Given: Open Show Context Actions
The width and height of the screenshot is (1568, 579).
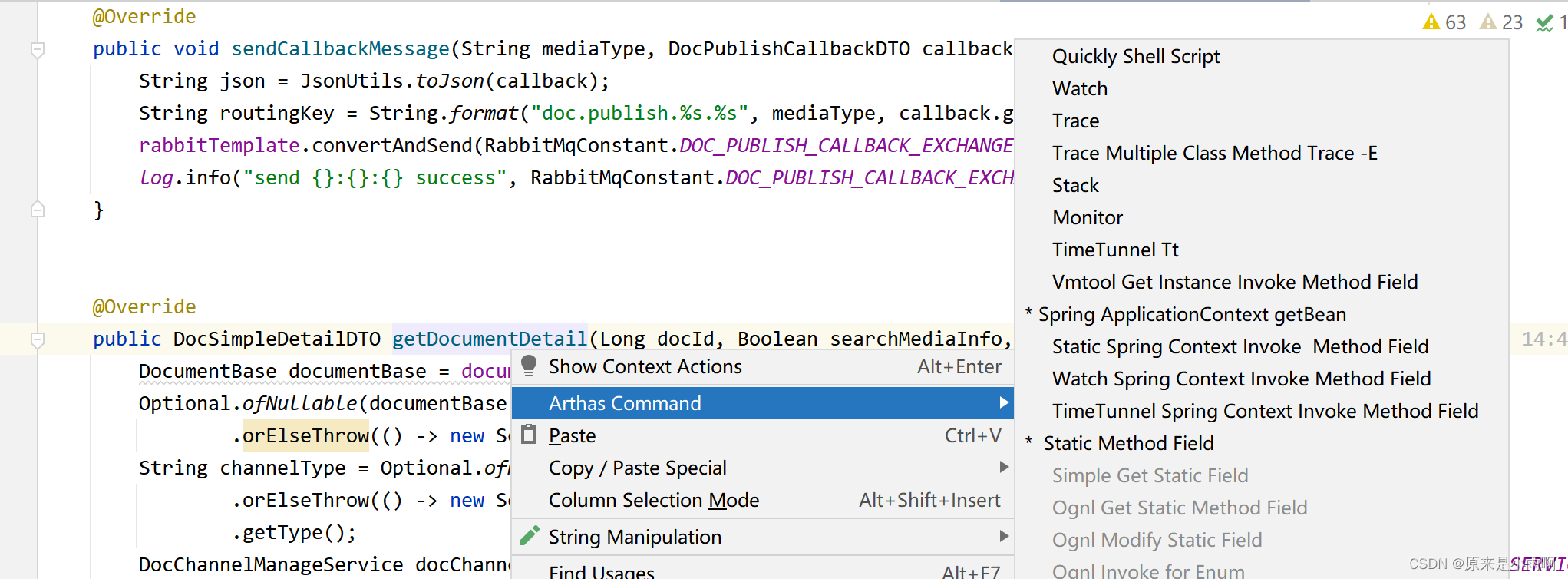Looking at the screenshot, I should (x=763, y=366).
